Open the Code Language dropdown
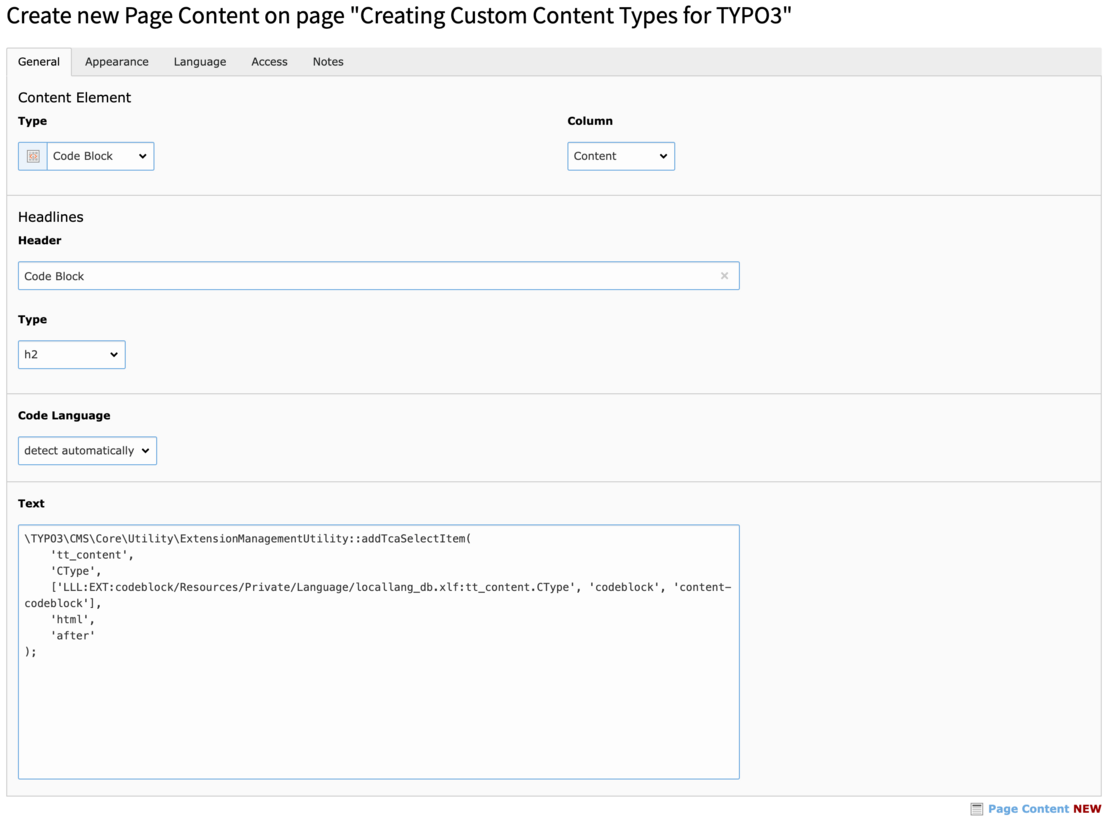Viewport: 1108px width, 819px height. (x=87, y=450)
